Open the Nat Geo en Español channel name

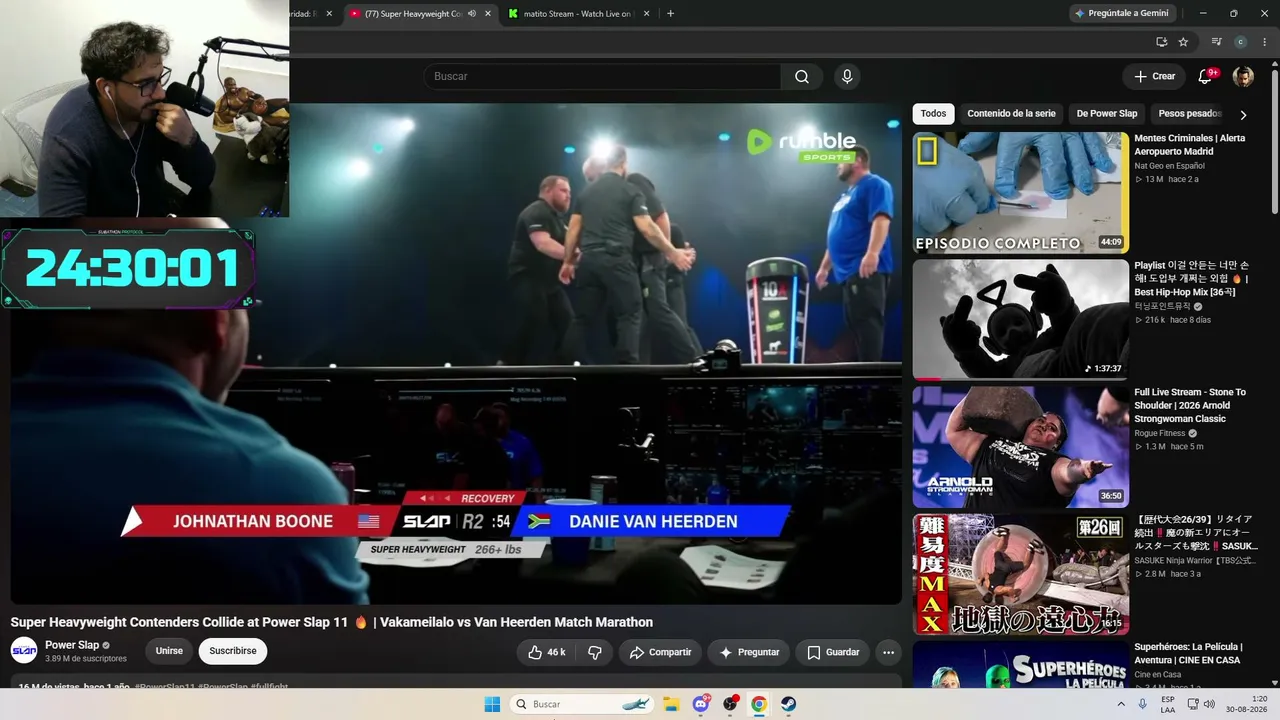(x=1170, y=166)
